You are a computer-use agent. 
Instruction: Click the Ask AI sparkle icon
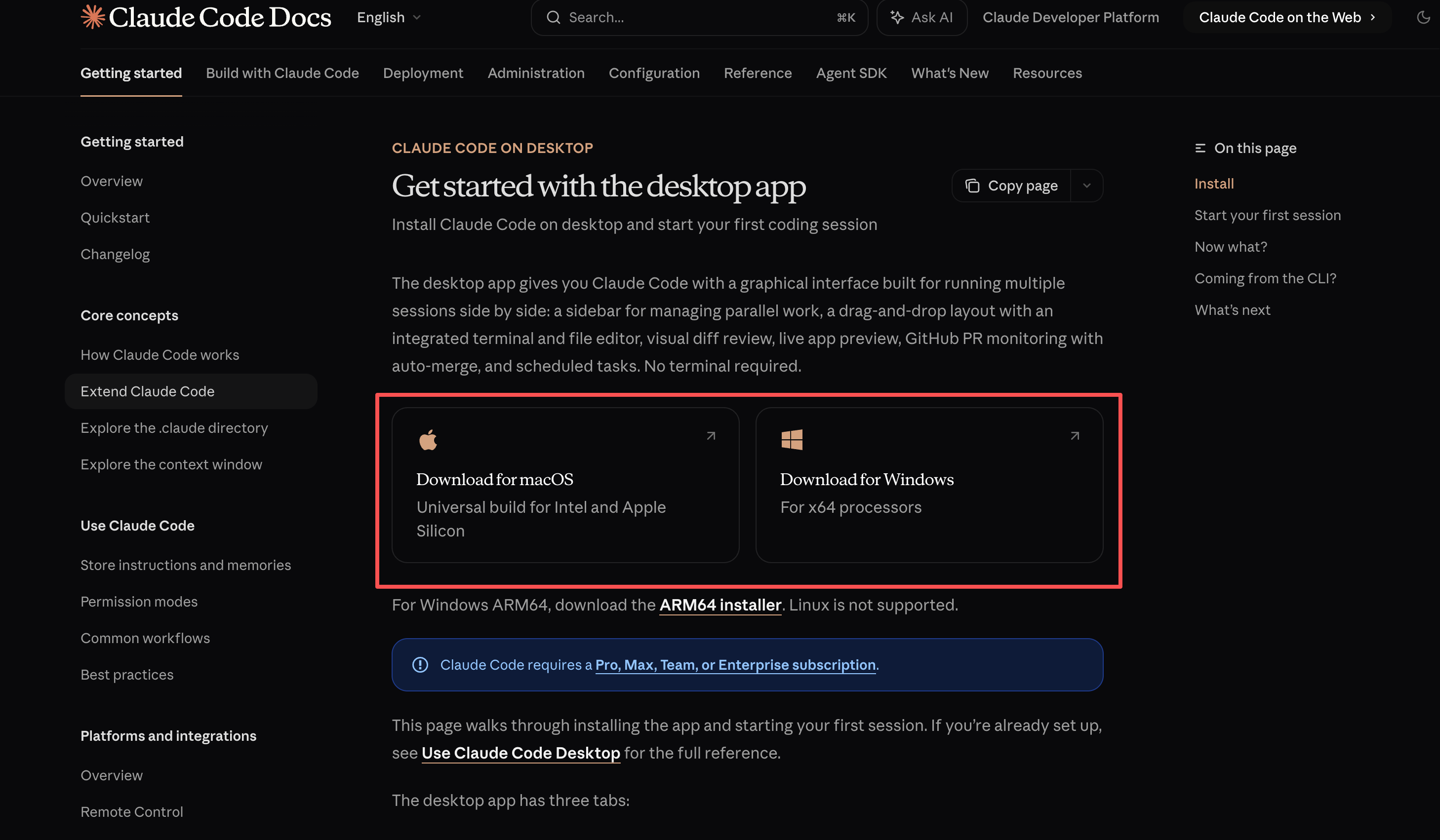[897, 18]
